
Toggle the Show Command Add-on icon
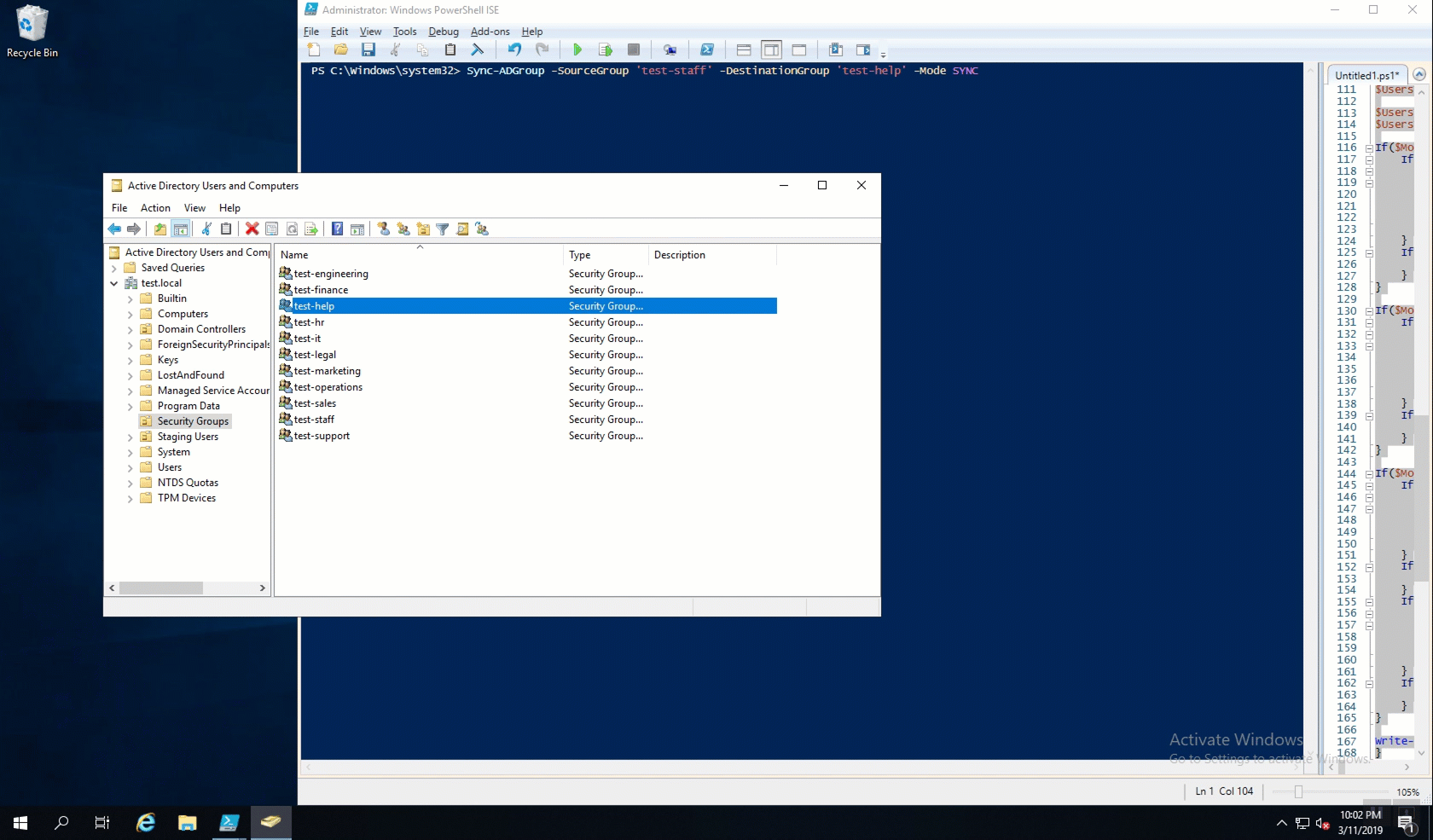coord(863,49)
